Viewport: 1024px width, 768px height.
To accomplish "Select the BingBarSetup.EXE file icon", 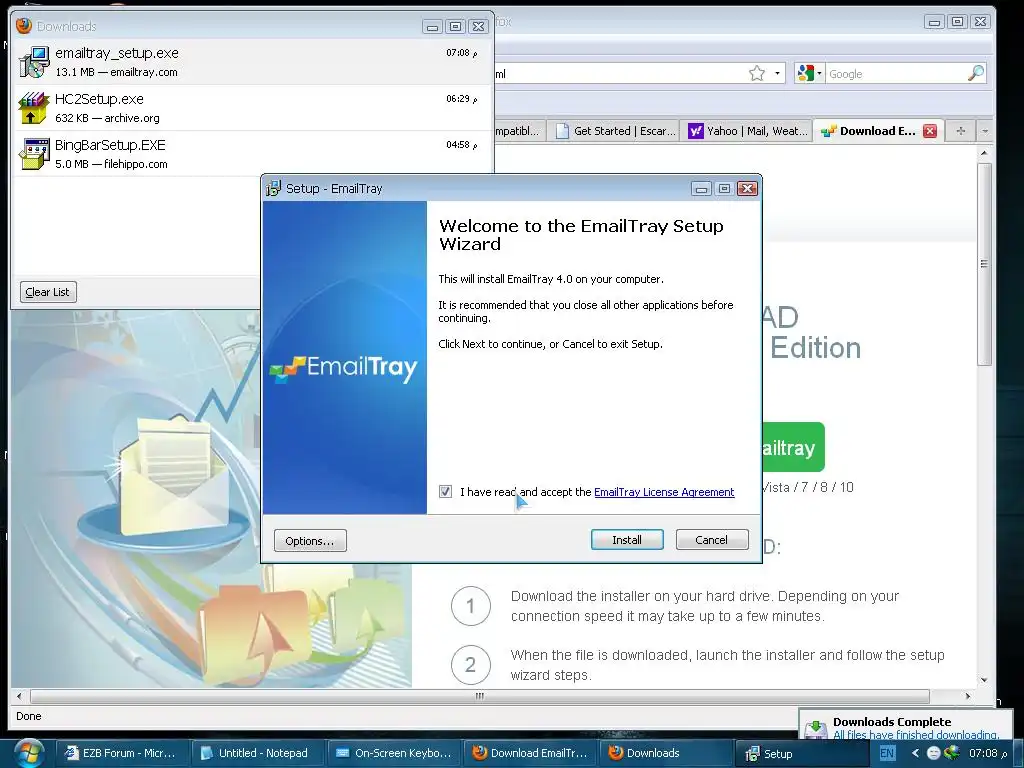I will pos(35,153).
